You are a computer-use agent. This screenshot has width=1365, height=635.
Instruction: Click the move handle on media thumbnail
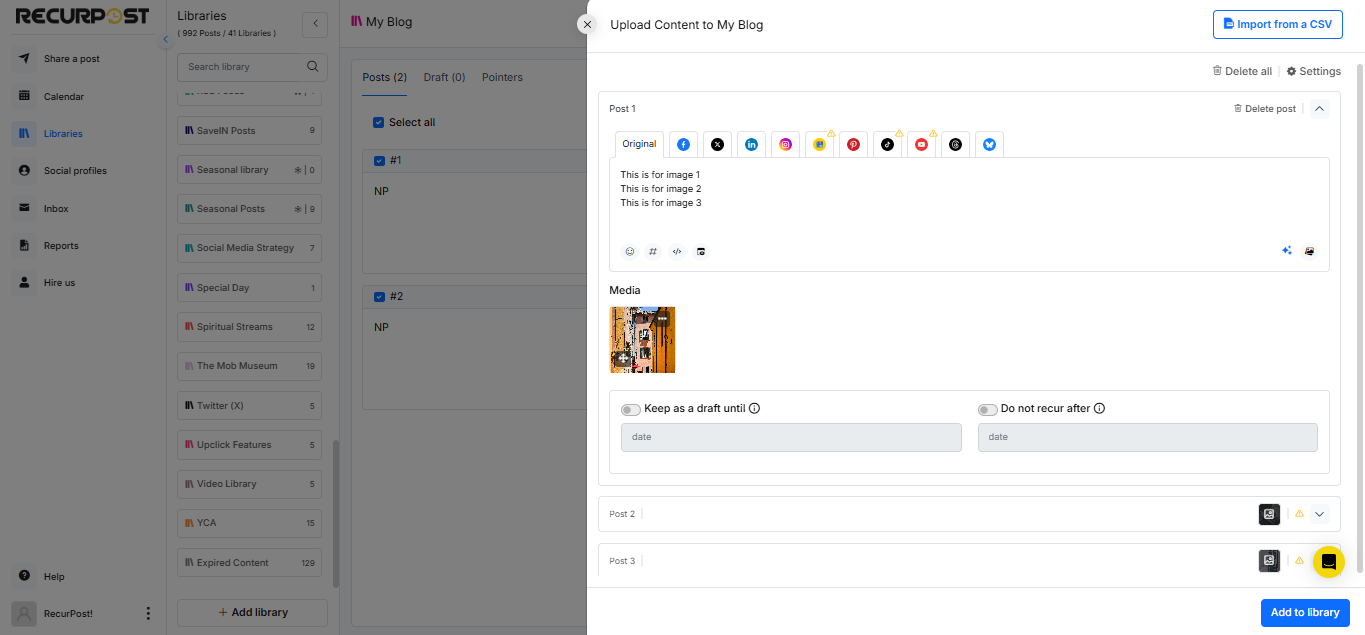[x=623, y=358]
